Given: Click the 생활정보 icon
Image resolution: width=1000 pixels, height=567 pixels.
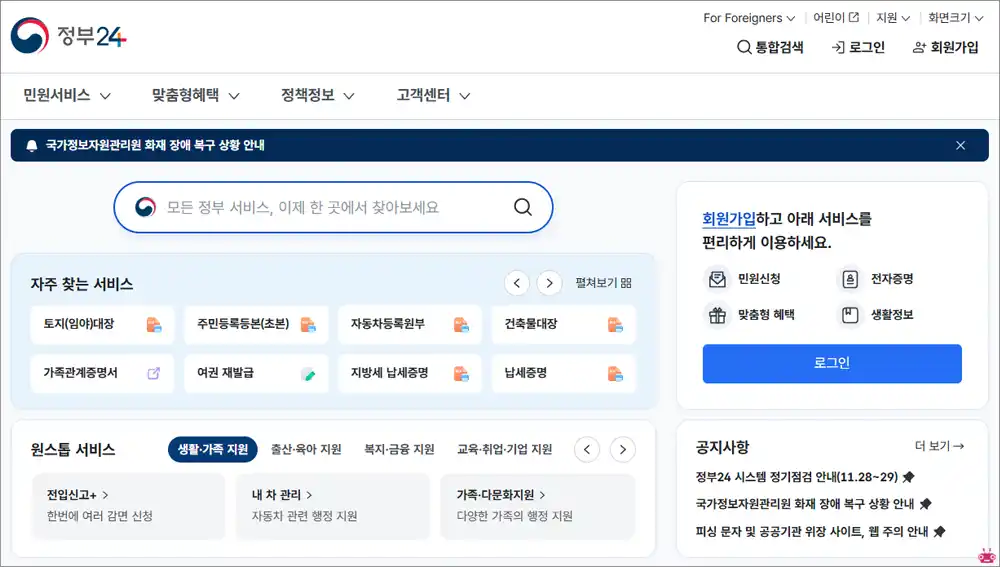Looking at the screenshot, I should pos(850,315).
